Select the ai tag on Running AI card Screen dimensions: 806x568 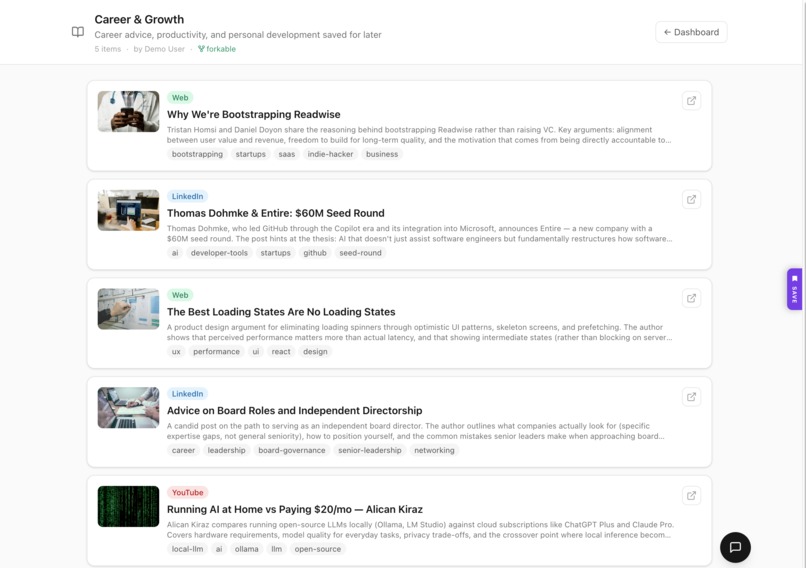[219, 549]
